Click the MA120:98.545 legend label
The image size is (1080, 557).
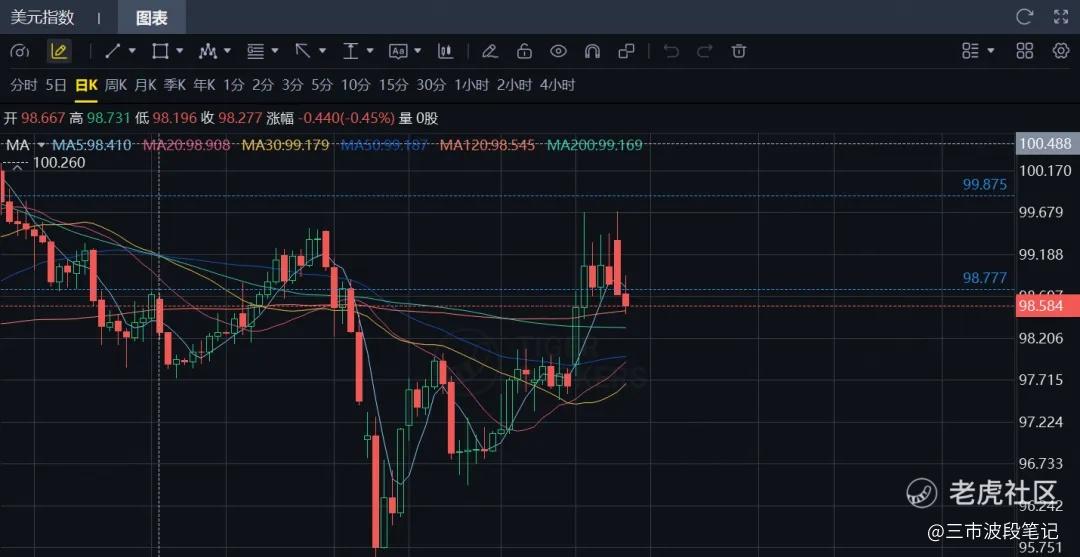coord(488,145)
